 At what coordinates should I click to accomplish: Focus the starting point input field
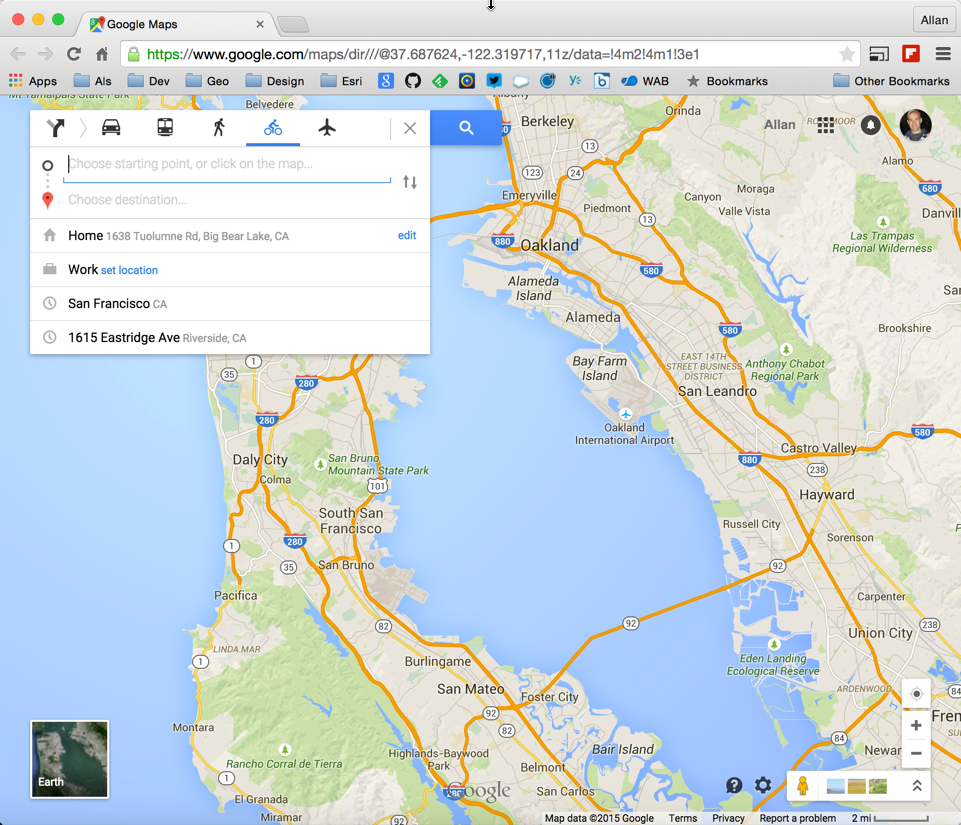(x=227, y=164)
